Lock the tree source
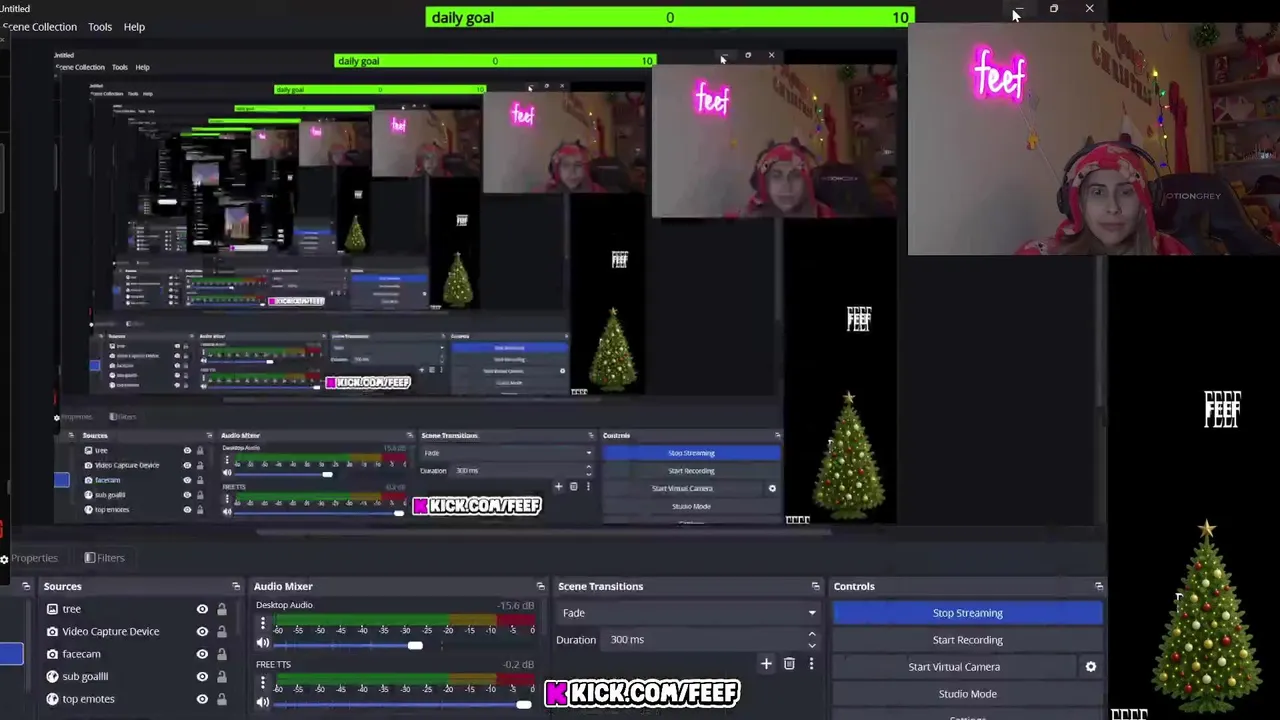This screenshot has height=720, width=1280. (x=222, y=609)
